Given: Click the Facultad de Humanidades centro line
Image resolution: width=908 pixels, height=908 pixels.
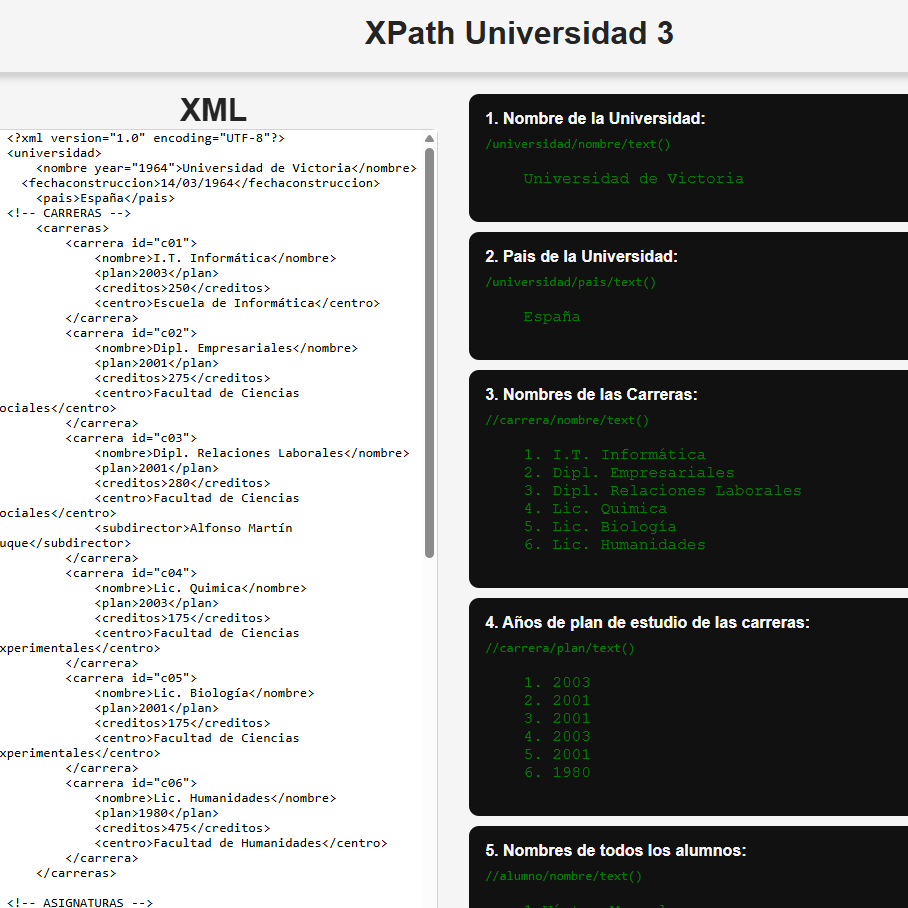Looking at the screenshot, I should (x=241, y=843).
